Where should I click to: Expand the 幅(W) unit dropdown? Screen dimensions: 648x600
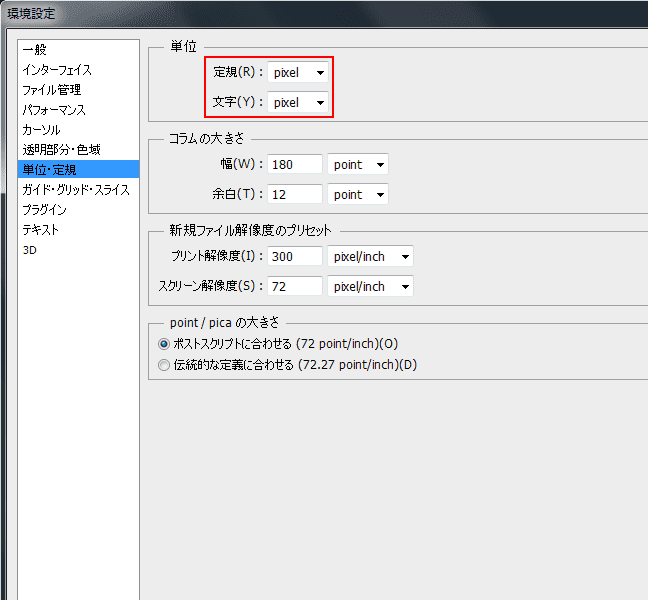coord(358,164)
